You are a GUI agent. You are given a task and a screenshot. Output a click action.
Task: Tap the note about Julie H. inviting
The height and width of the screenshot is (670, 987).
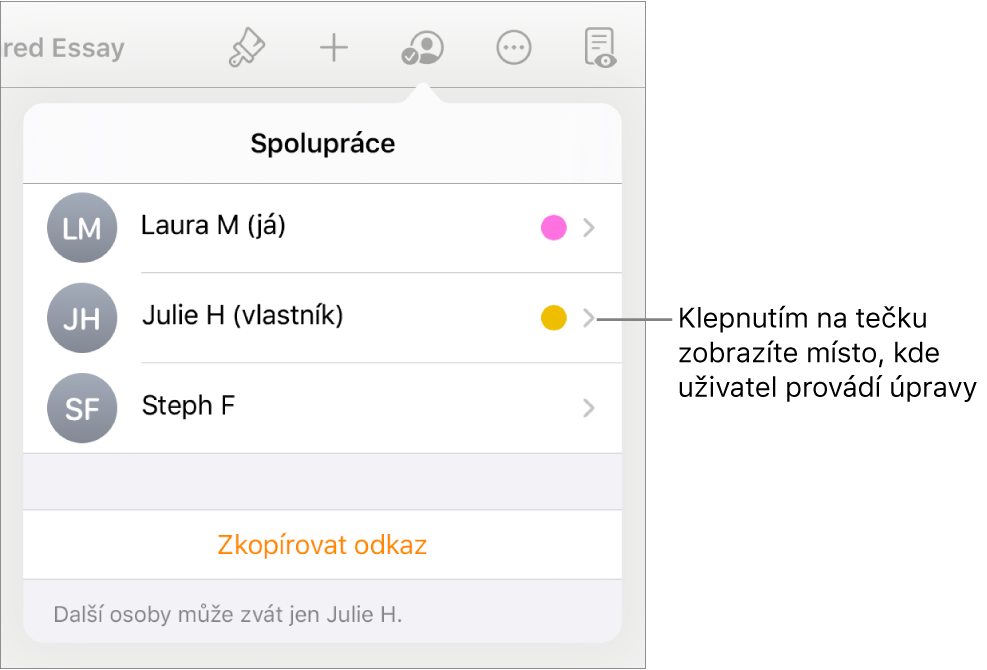(228, 613)
